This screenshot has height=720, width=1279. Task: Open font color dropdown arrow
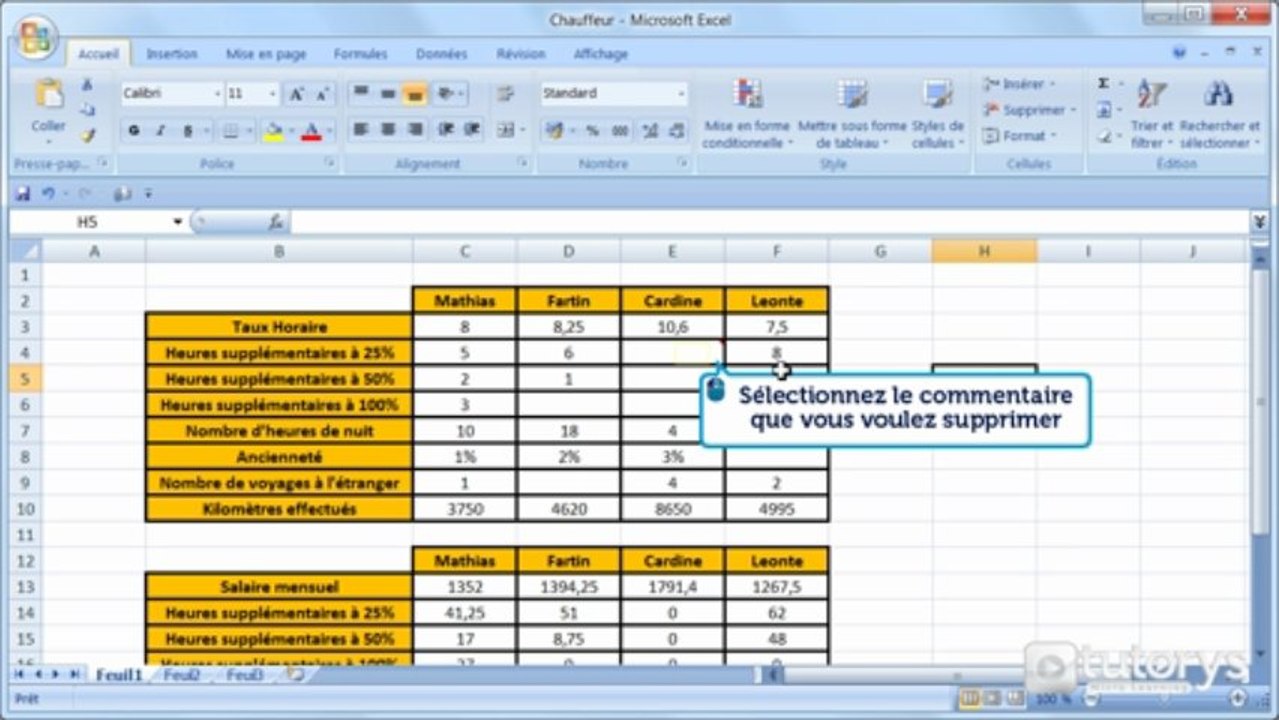pos(328,130)
